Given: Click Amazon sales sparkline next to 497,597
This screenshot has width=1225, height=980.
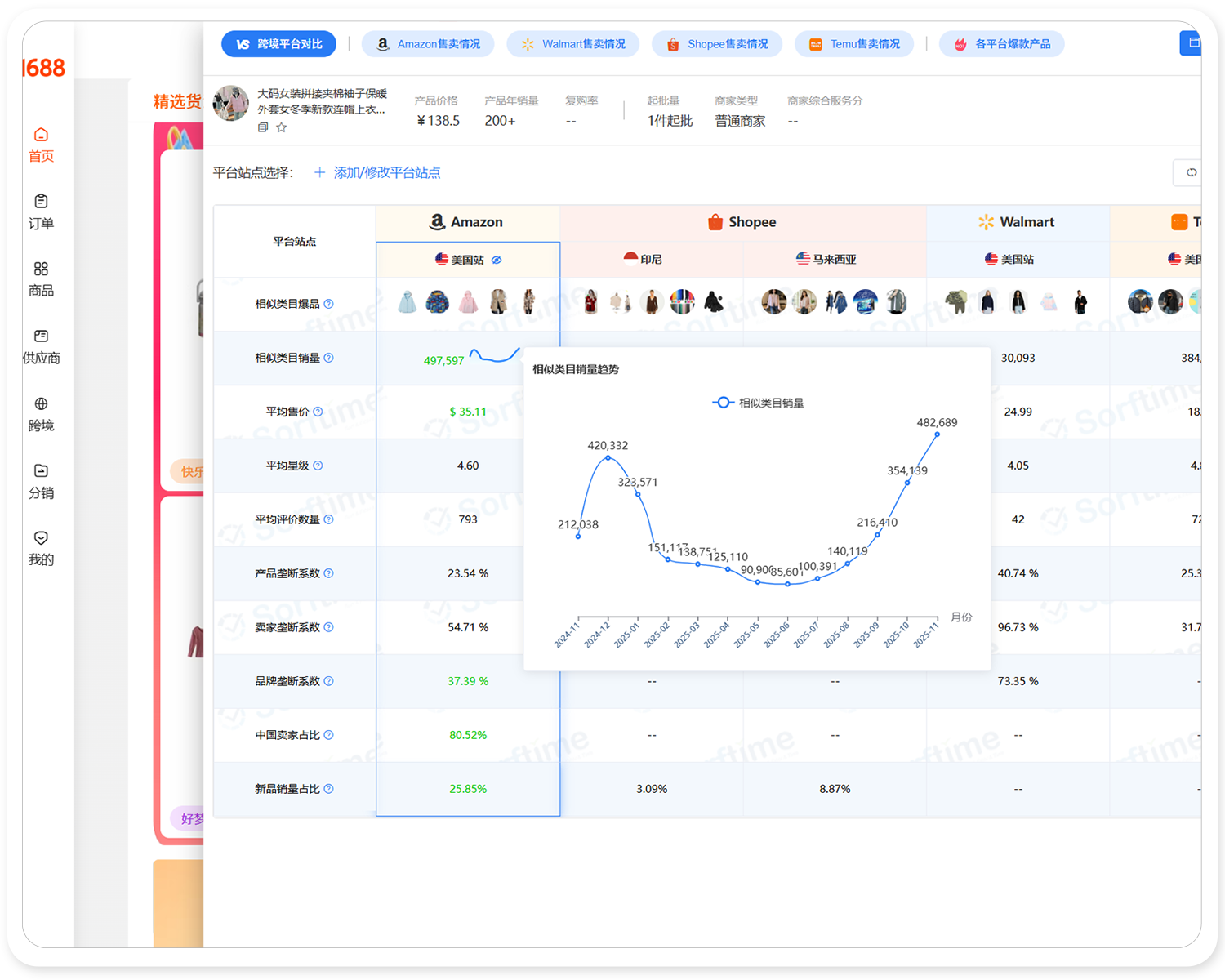Looking at the screenshot, I should click(494, 356).
